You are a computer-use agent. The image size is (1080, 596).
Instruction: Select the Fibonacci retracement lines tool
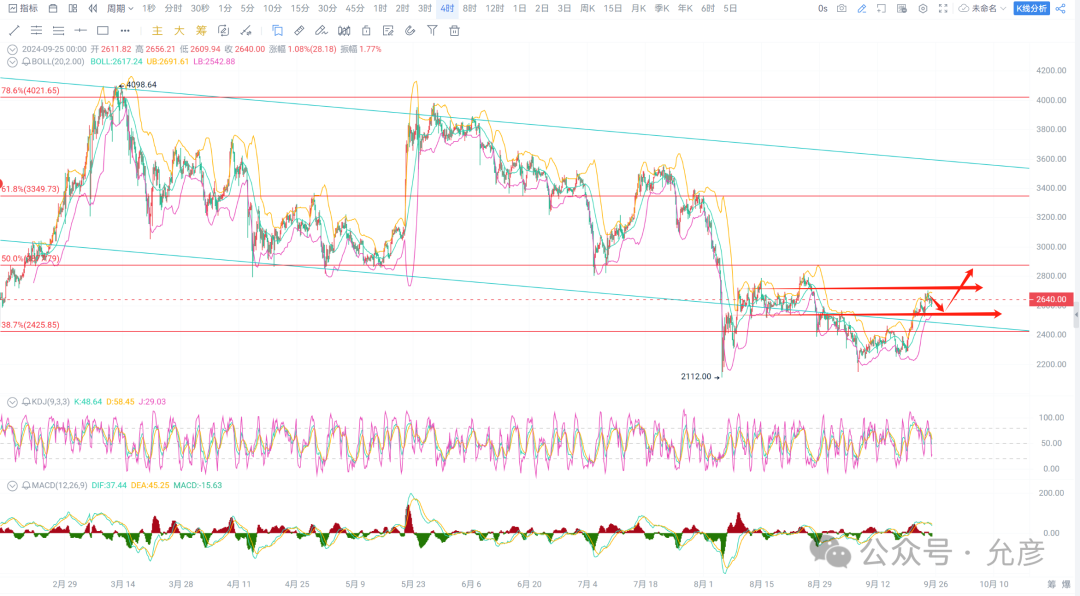59,30
